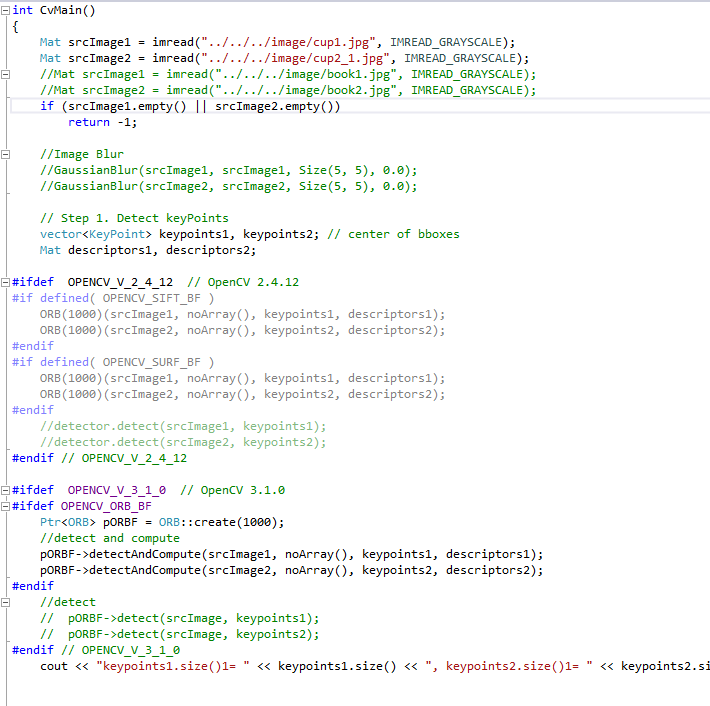The image size is (710, 706).
Task: Click '#if defined( OPENCV_SURF_BF )' line
Action: 113,362
